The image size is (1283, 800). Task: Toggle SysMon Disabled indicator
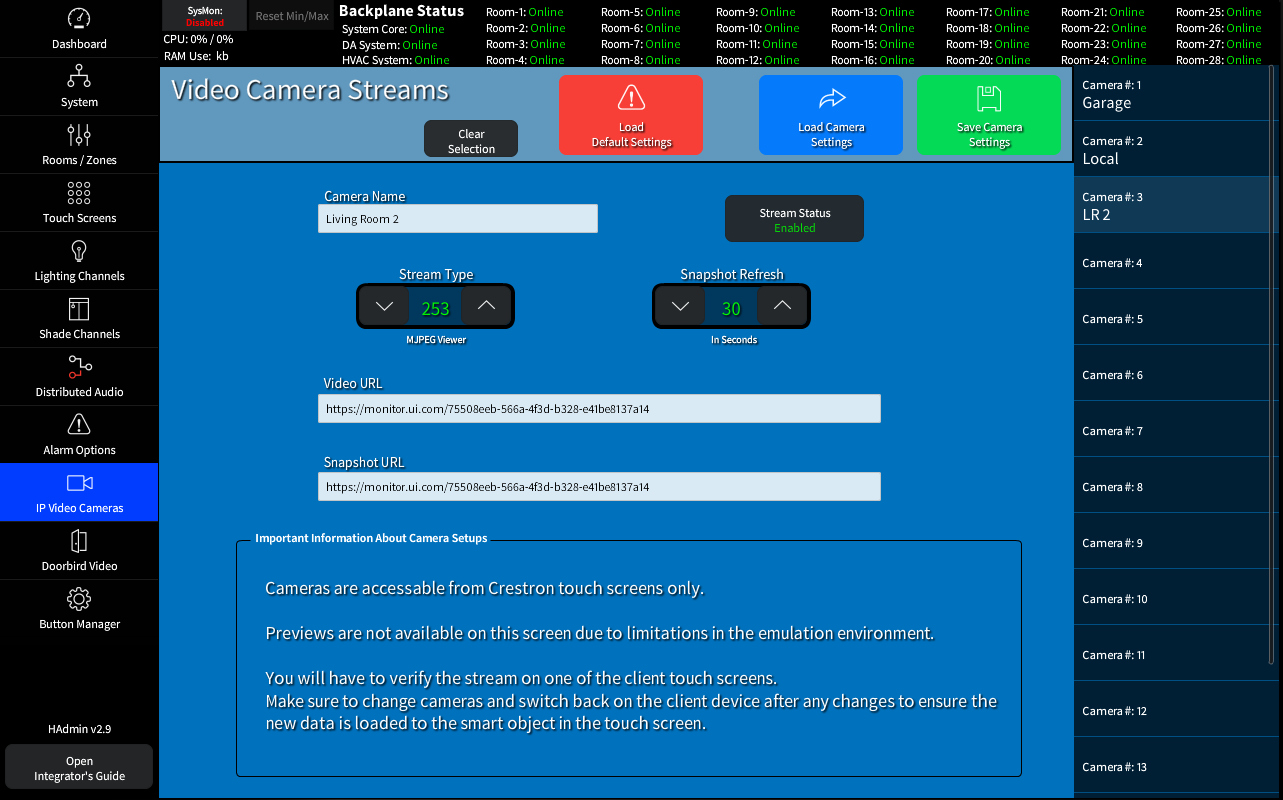(x=204, y=15)
